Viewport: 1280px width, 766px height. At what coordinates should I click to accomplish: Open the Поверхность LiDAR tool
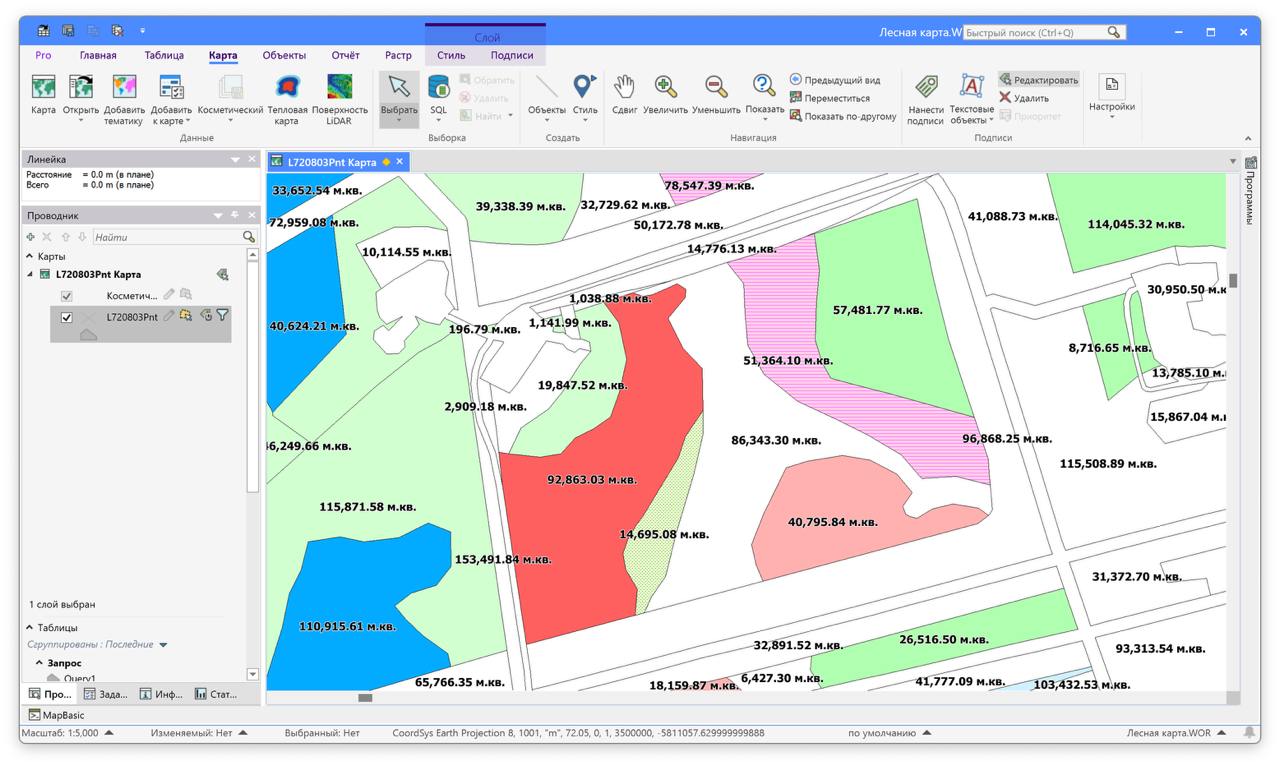(x=340, y=88)
